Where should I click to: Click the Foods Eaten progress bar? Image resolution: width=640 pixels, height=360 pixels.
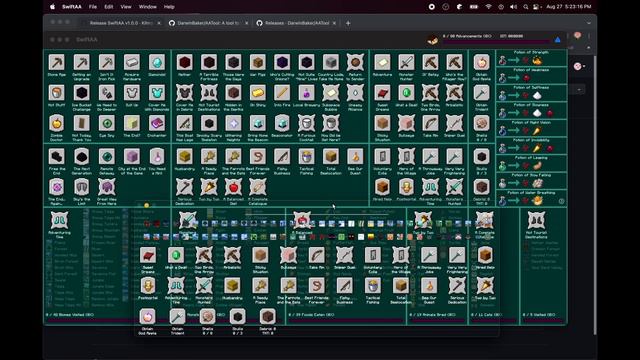[346, 321]
